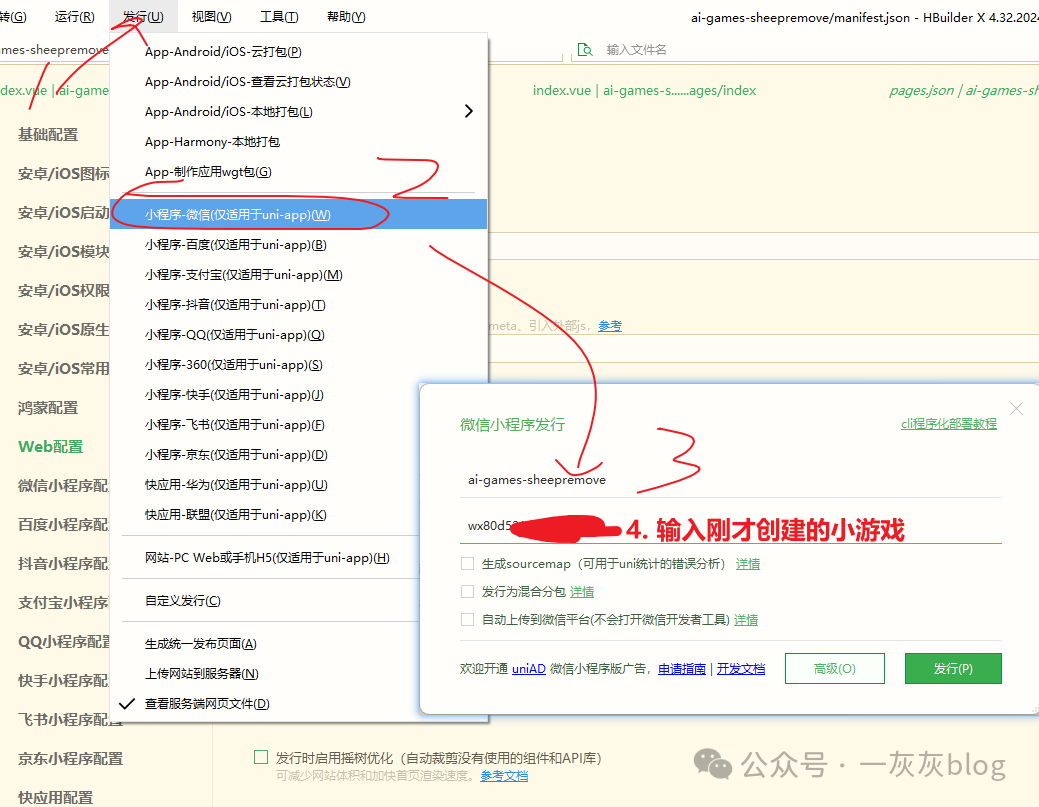The width and height of the screenshot is (1039, 807).
Task: Enable the 生成sourcemap checkbox
Action: 467,563
